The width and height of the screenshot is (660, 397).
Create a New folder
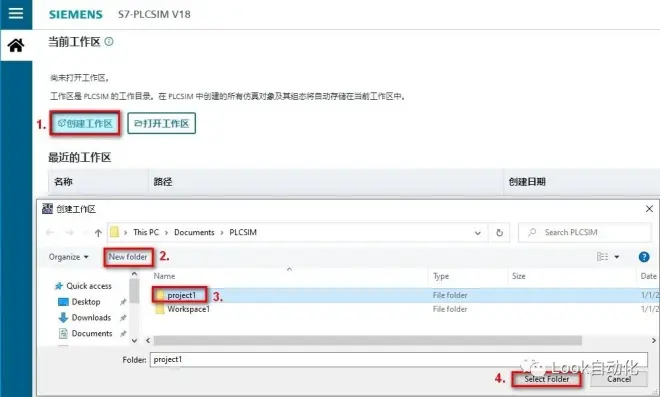[128, 257]
